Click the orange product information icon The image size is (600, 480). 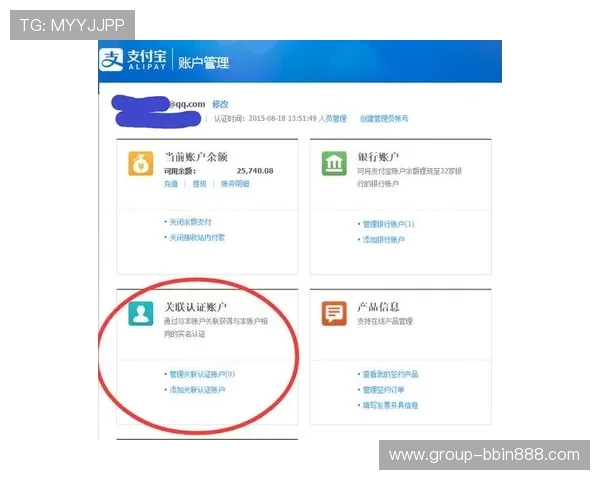(x=334, y=312)
